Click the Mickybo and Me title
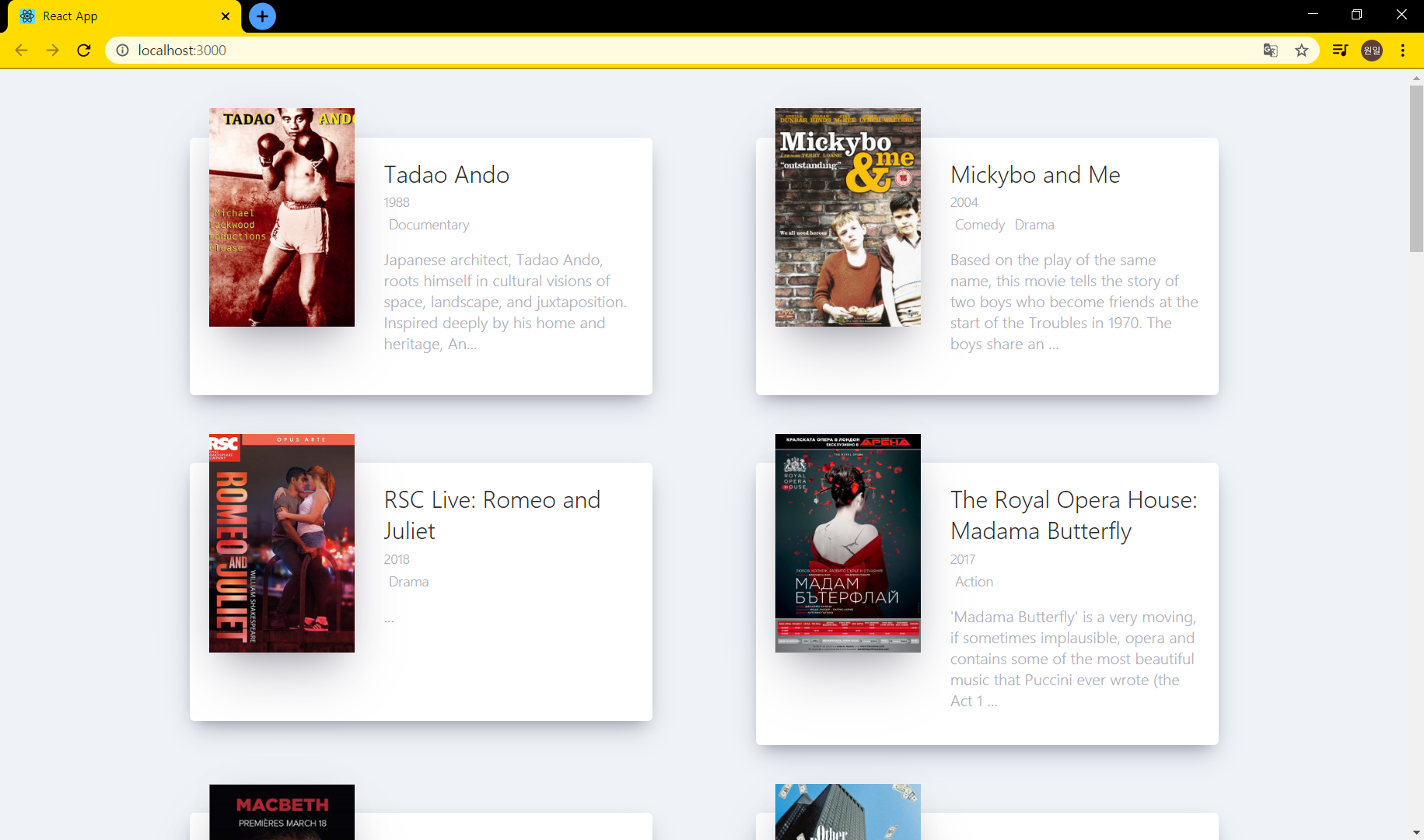The image size is (1424, 840). 1035,175
